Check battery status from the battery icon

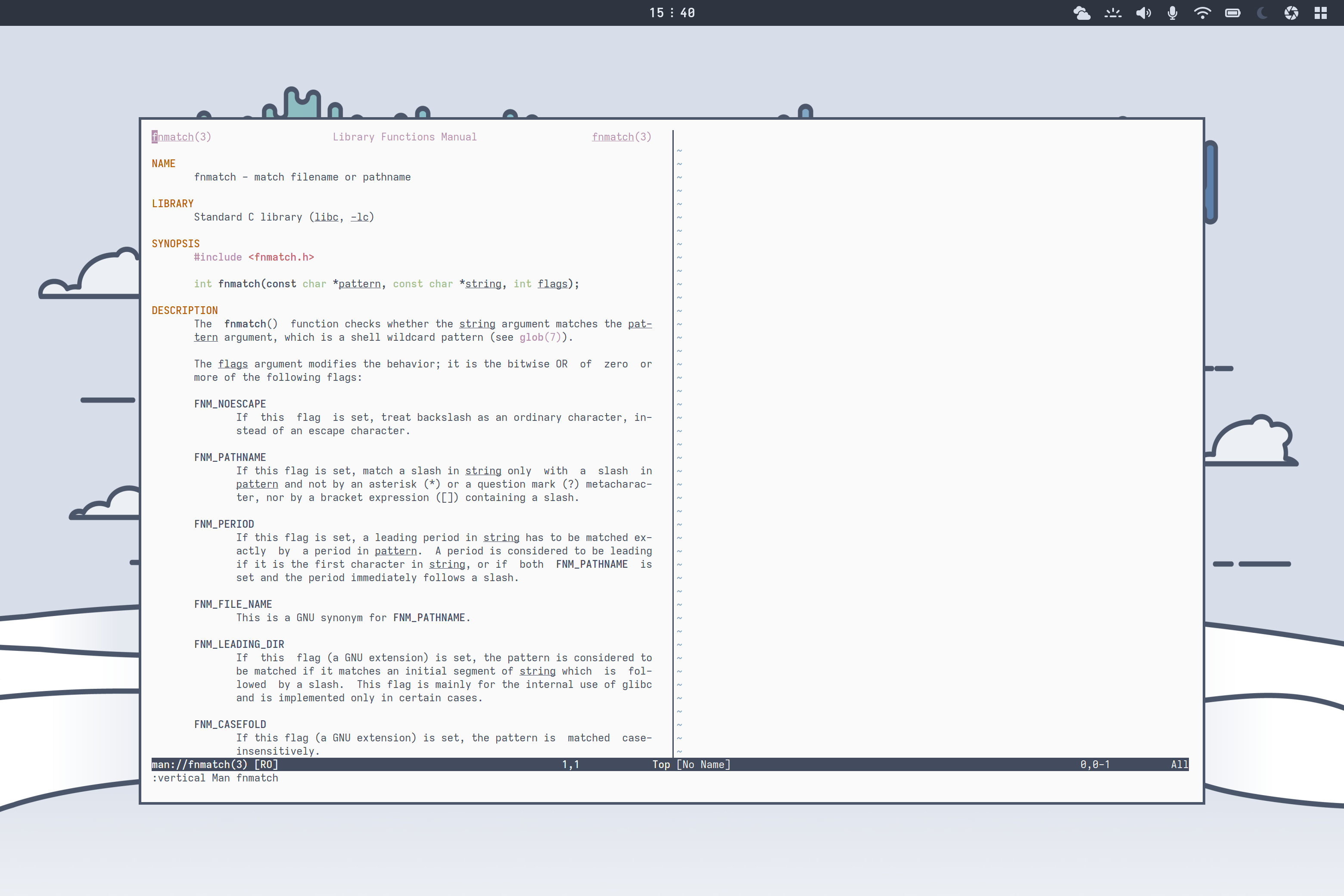(1232, 12)
